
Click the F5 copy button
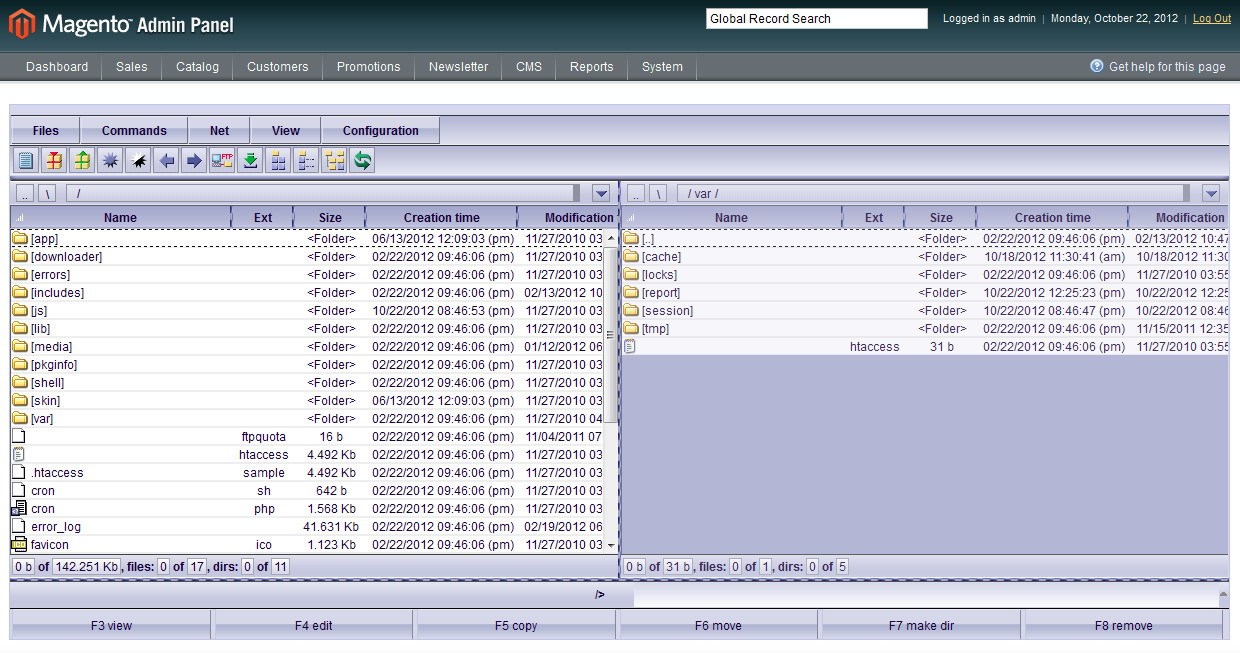516,626
